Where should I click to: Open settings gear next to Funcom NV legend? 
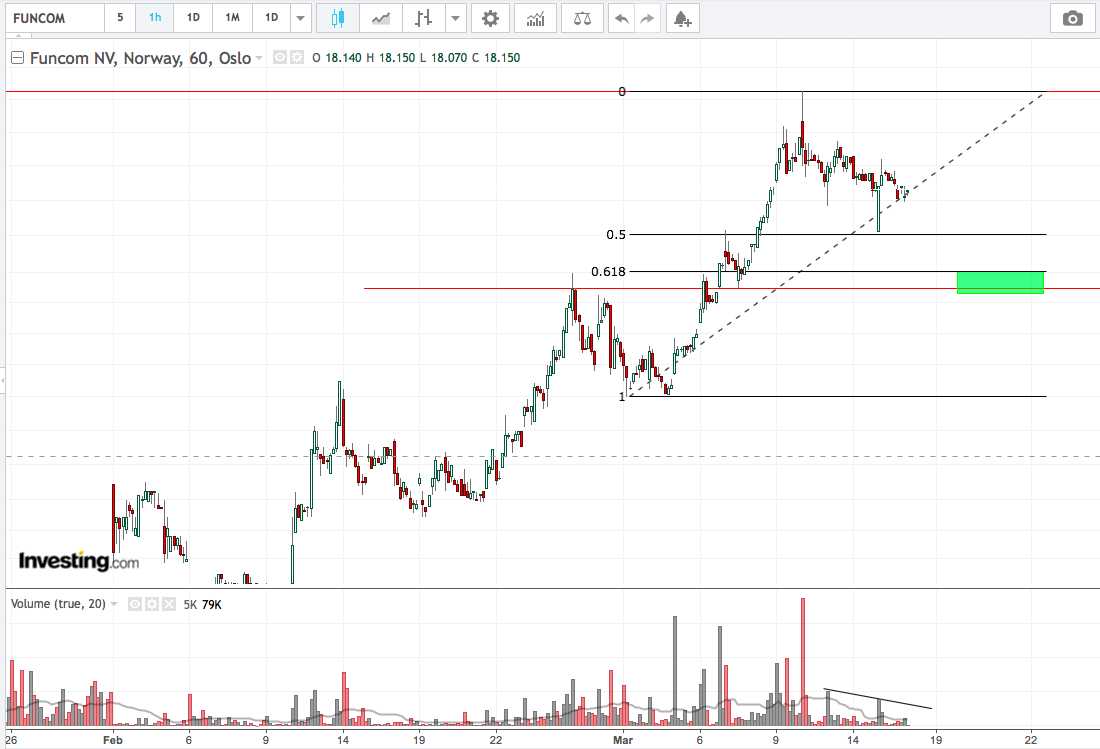tap(297, 58)
